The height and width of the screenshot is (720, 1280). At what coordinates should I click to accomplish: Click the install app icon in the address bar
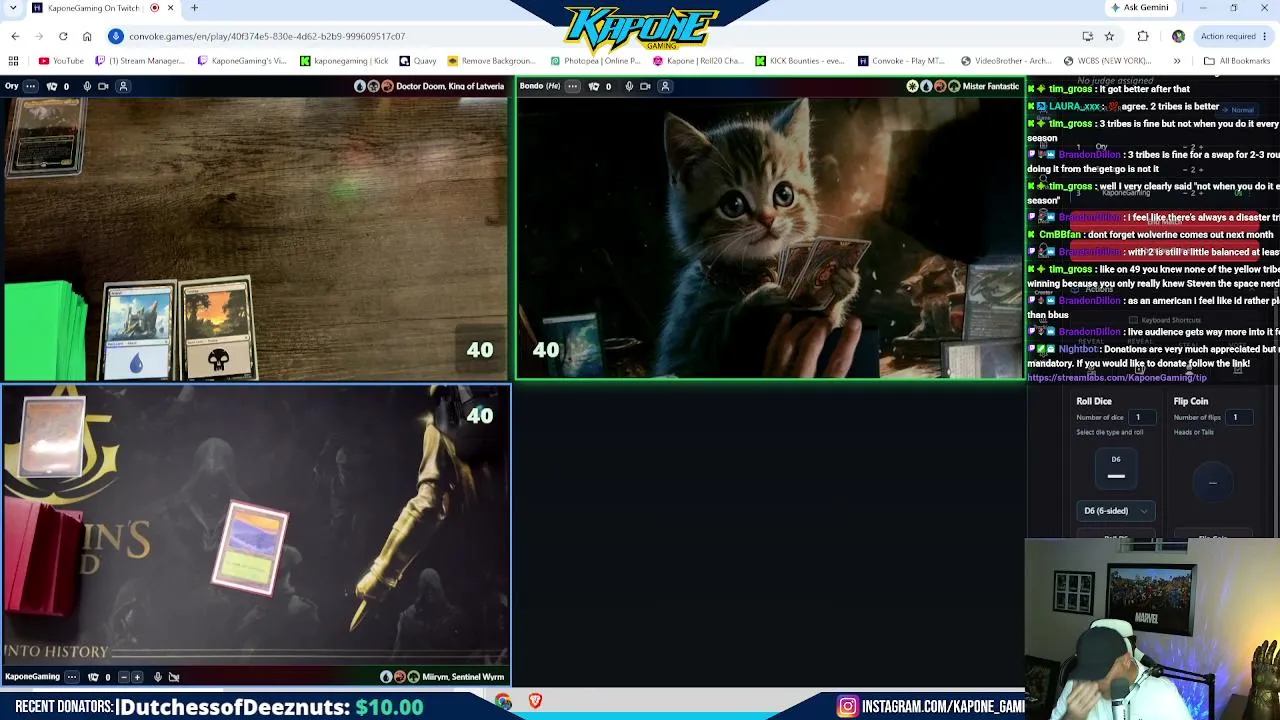click(1088, 36)
